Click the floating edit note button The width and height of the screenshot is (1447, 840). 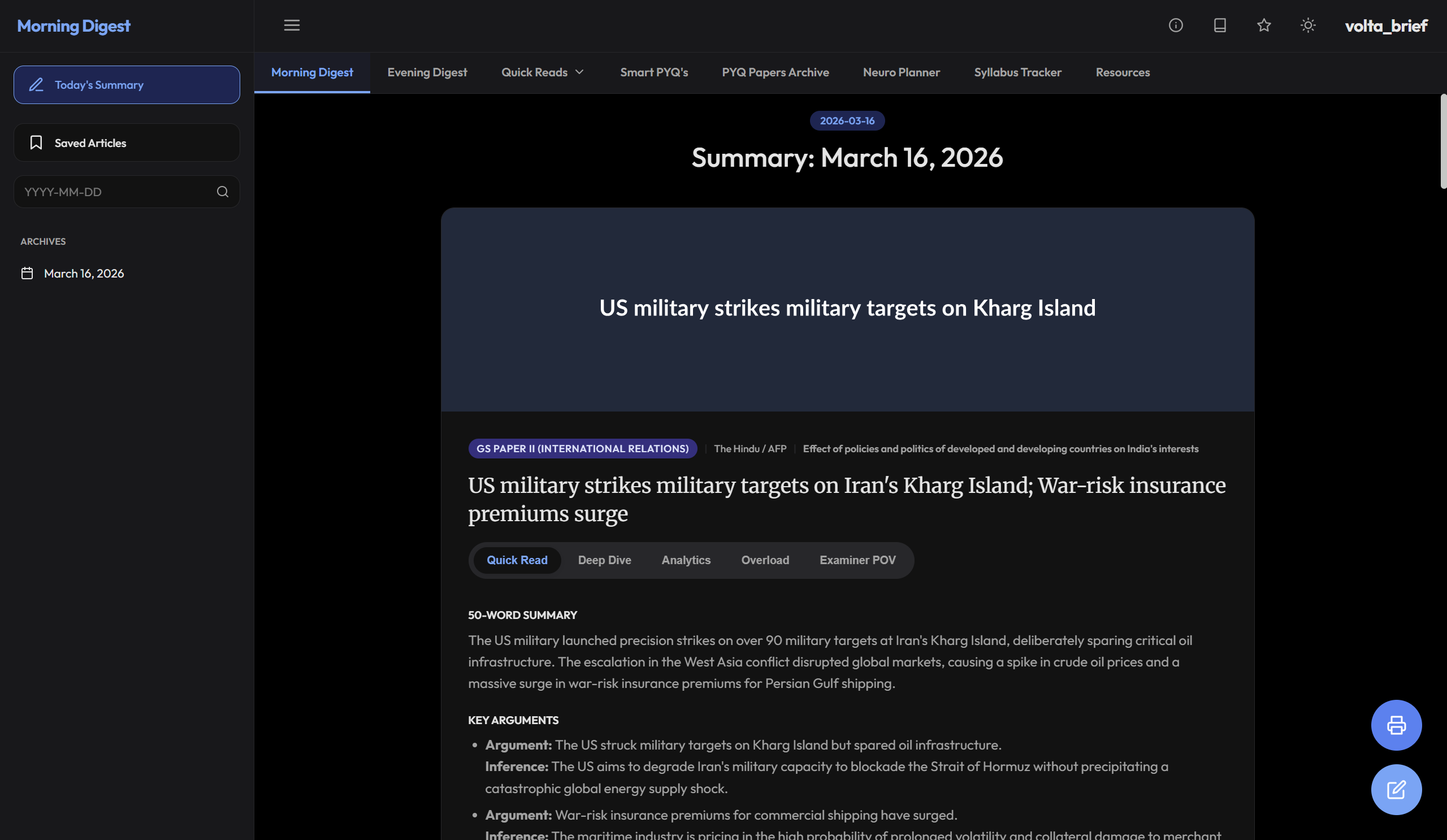[1396, 789]
